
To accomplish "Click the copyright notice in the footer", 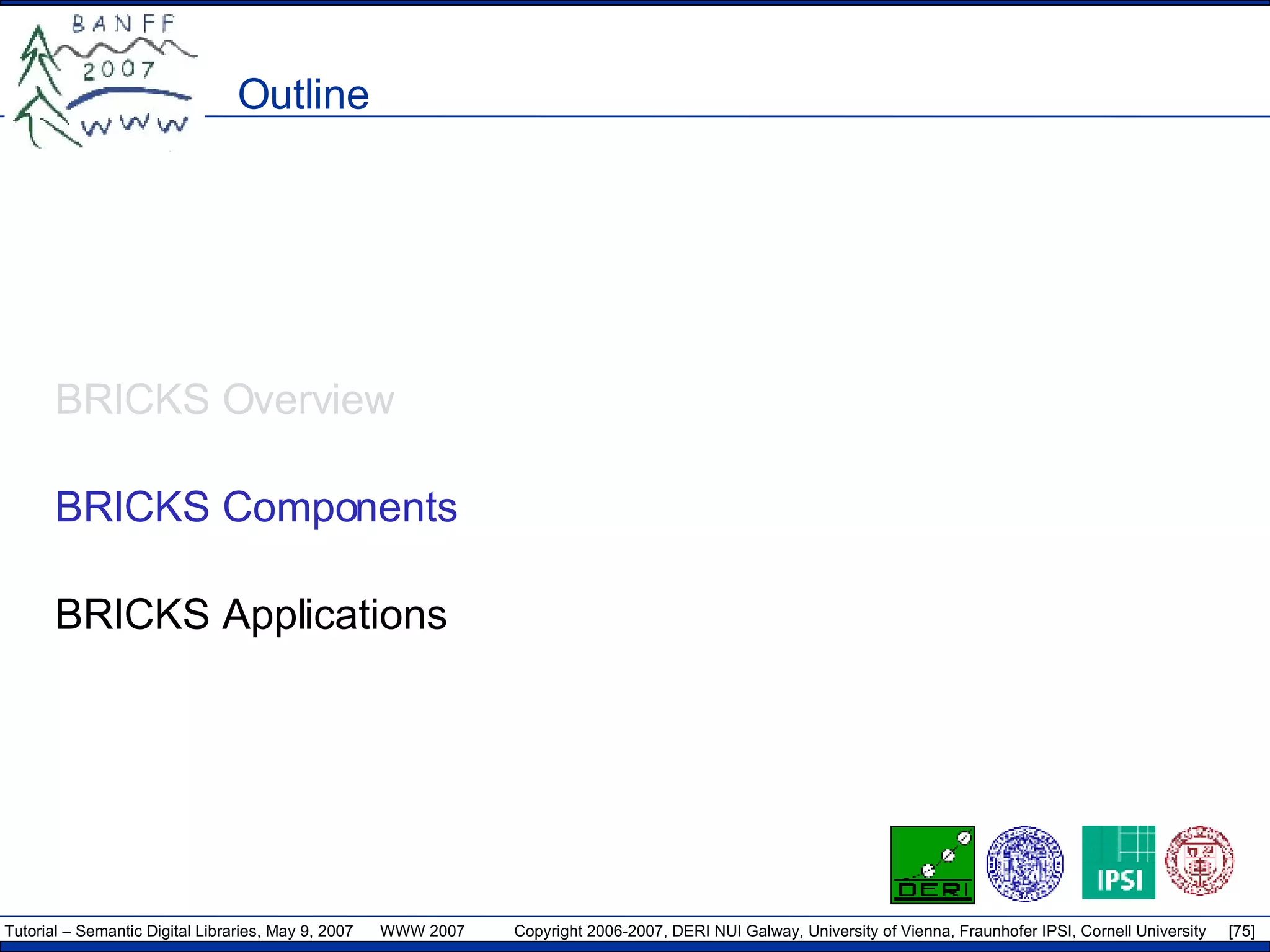I will pos(860,931).
